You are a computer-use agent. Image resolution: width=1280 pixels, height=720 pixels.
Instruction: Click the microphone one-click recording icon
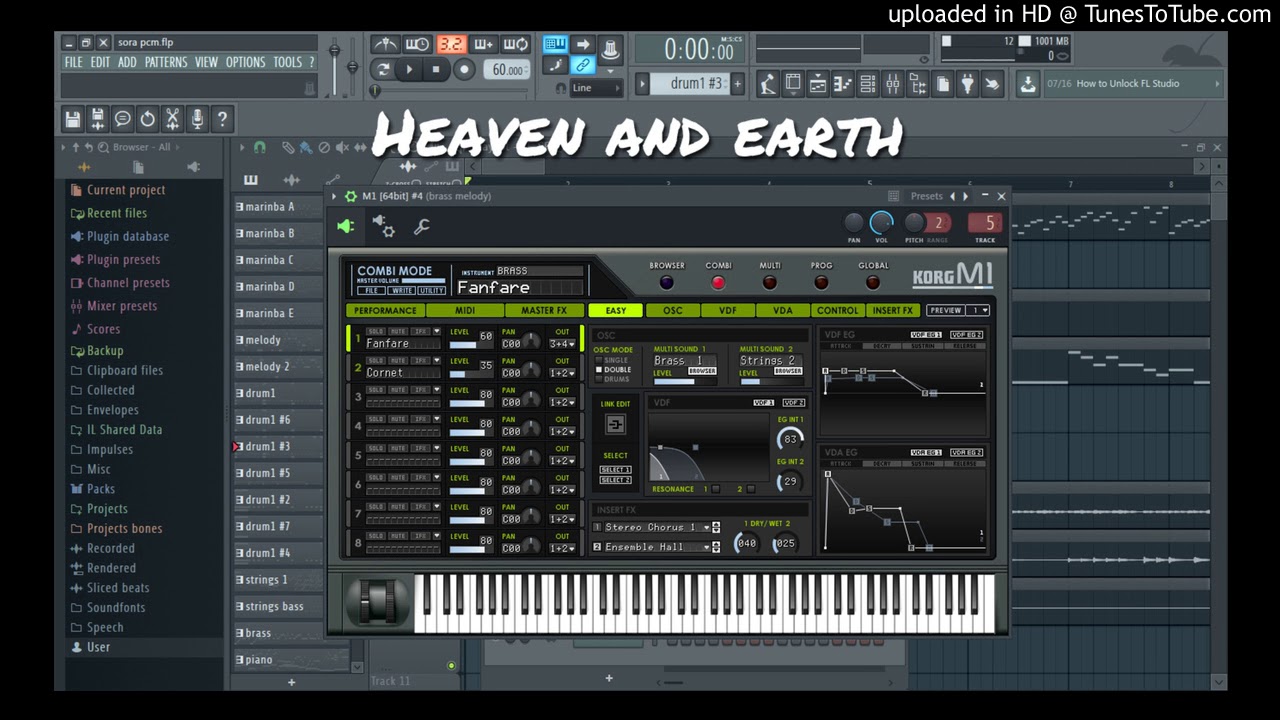coord(197,119)
